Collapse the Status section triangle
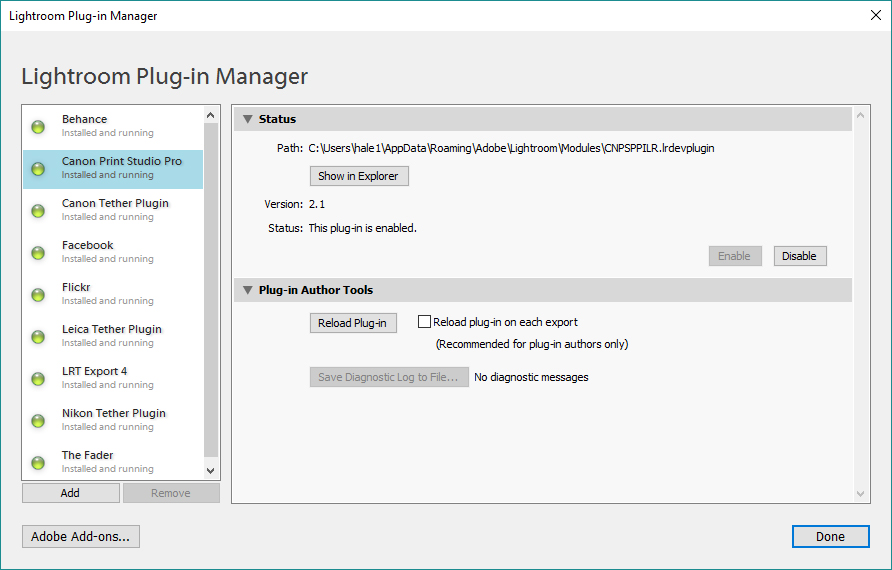 coord(246,119)
